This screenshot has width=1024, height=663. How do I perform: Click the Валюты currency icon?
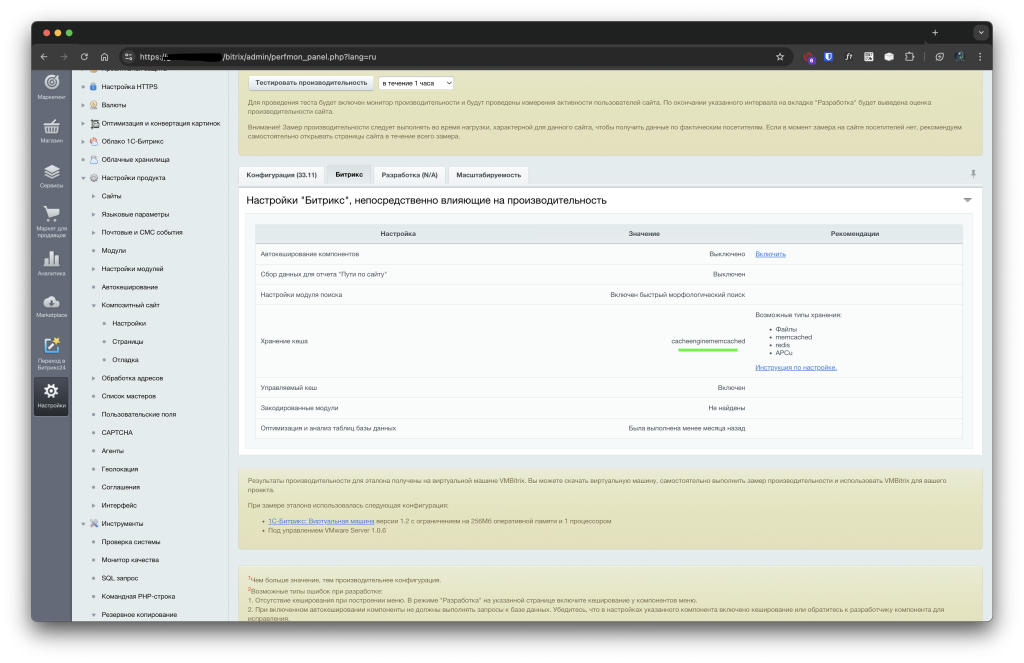(x=93, y=105)
